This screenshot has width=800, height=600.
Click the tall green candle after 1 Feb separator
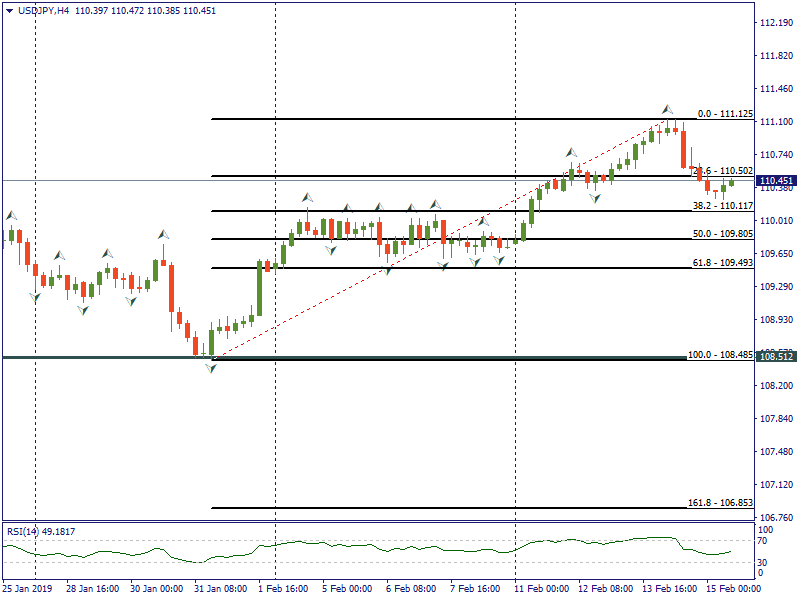[x=259, y=290]
